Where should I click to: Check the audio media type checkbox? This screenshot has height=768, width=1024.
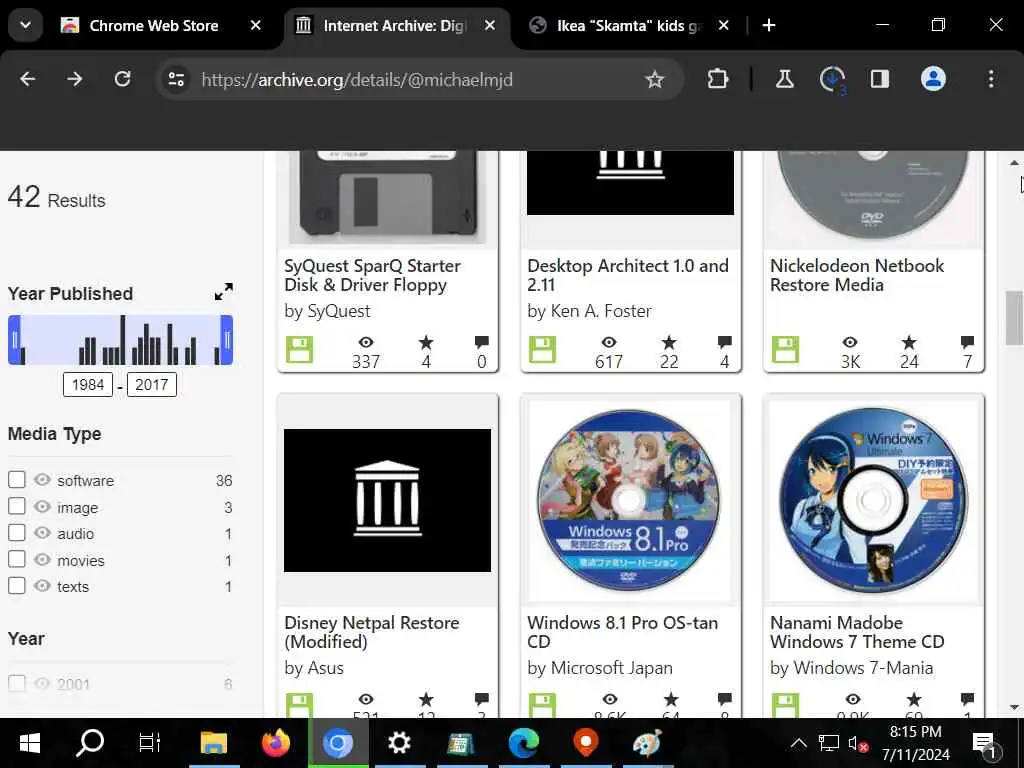[17, 533]
